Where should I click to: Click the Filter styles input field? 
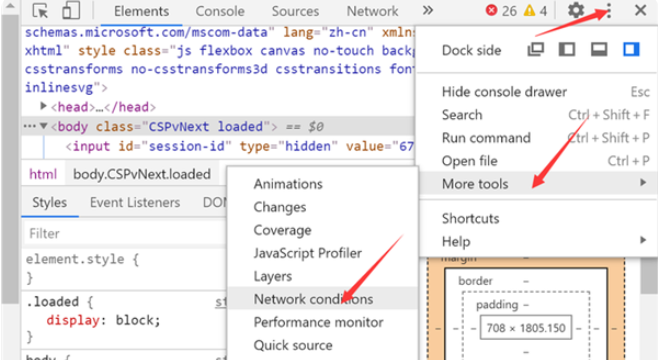(x=124, y=233)
